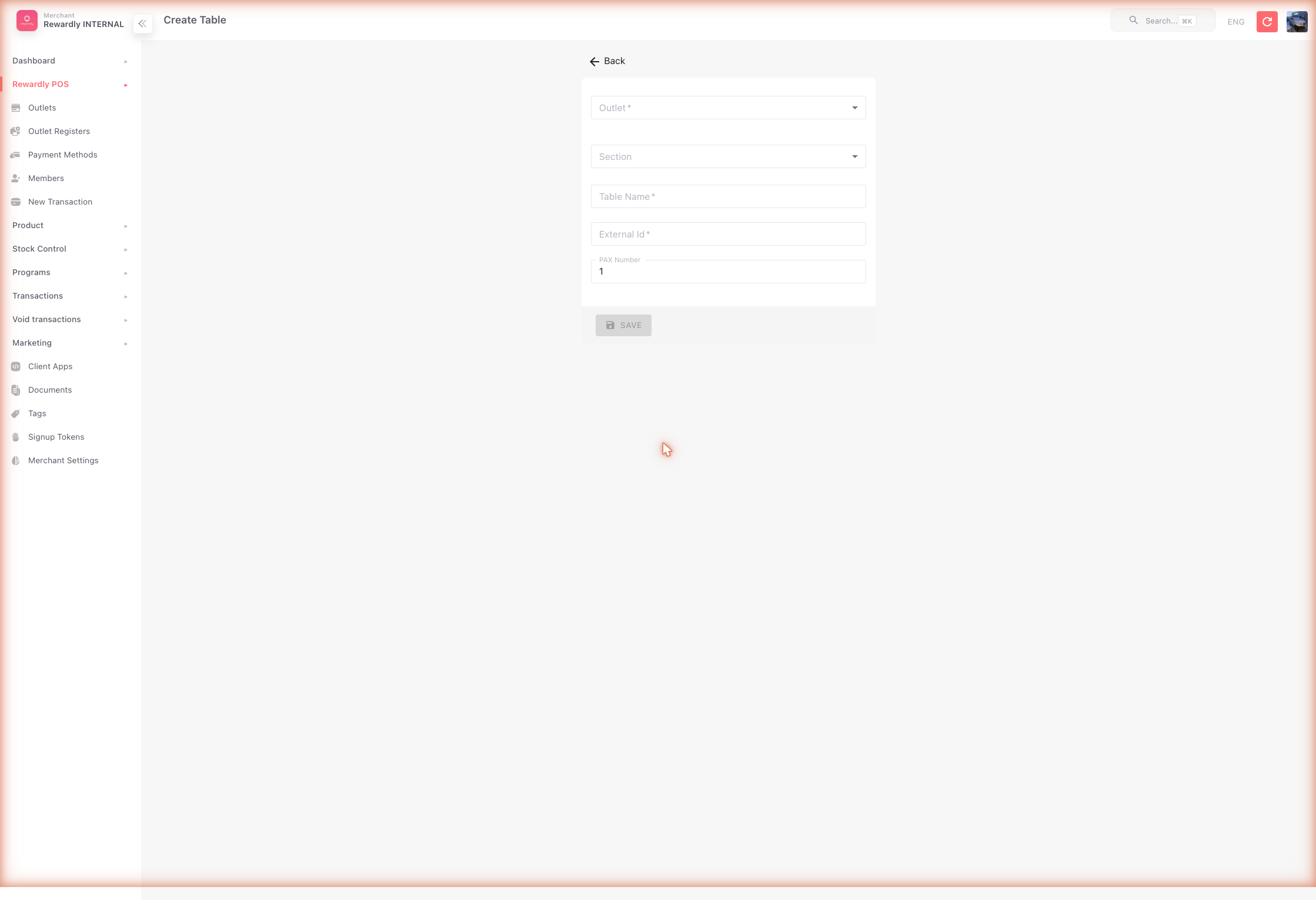Screen dimensions: 1316x900
Task: Click the search magnifier icon
Action: coord(1133,21)
